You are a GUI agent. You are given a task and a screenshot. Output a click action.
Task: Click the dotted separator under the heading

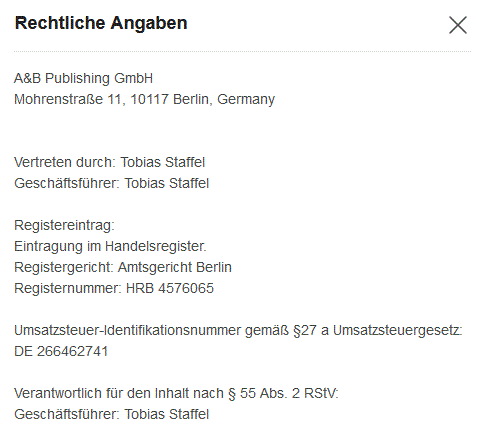point(242,52)
